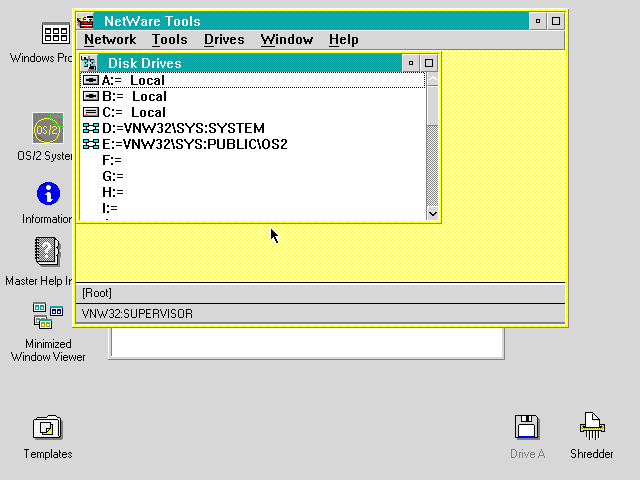Click scroll down arrow in Disk Drives list

(x=433, y=213)
